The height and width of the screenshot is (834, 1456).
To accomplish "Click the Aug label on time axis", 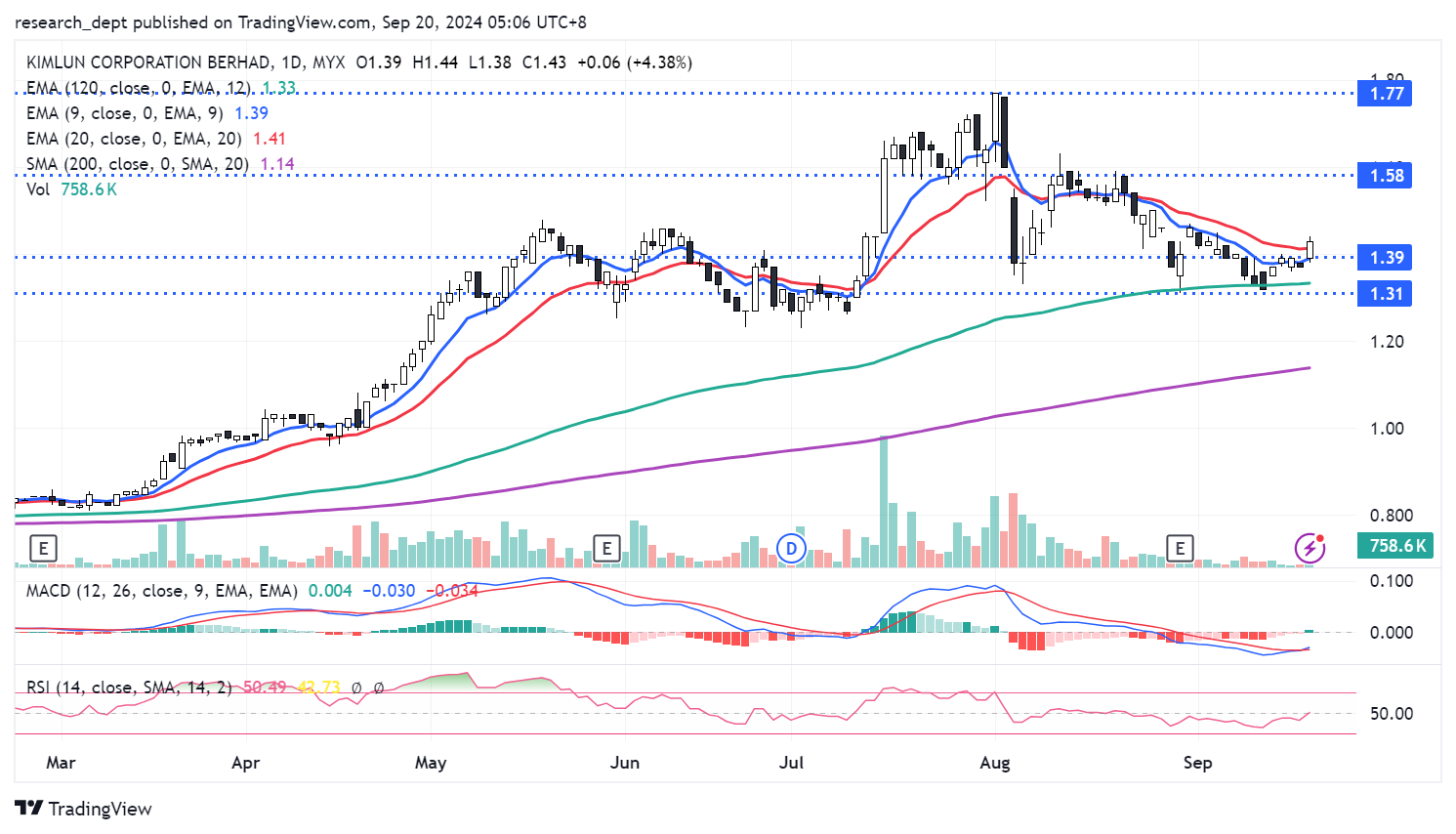I will point(994,763).
